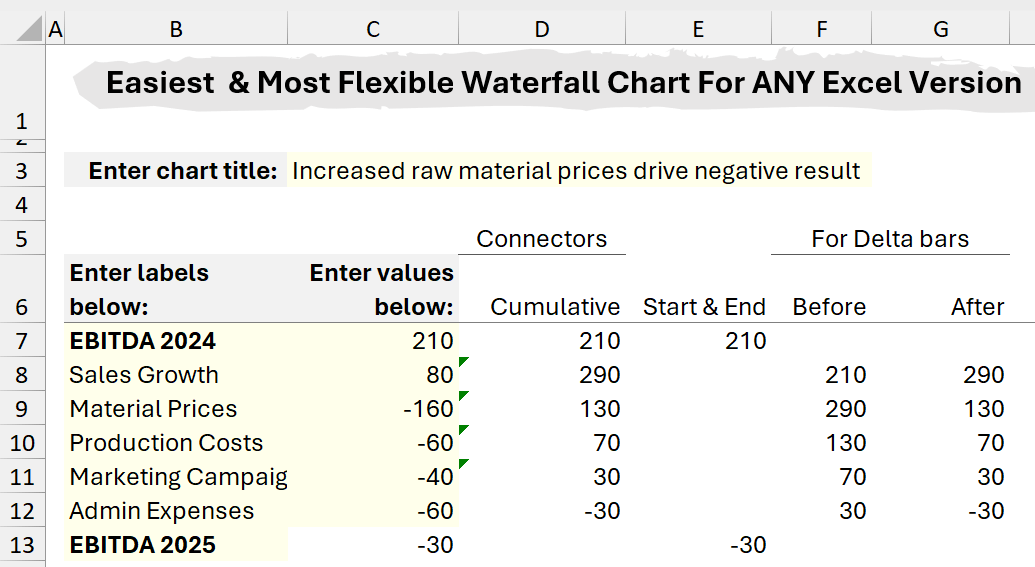Select column E header
This screenshot has height=567, width=1035.
click(x=698, y=30)
